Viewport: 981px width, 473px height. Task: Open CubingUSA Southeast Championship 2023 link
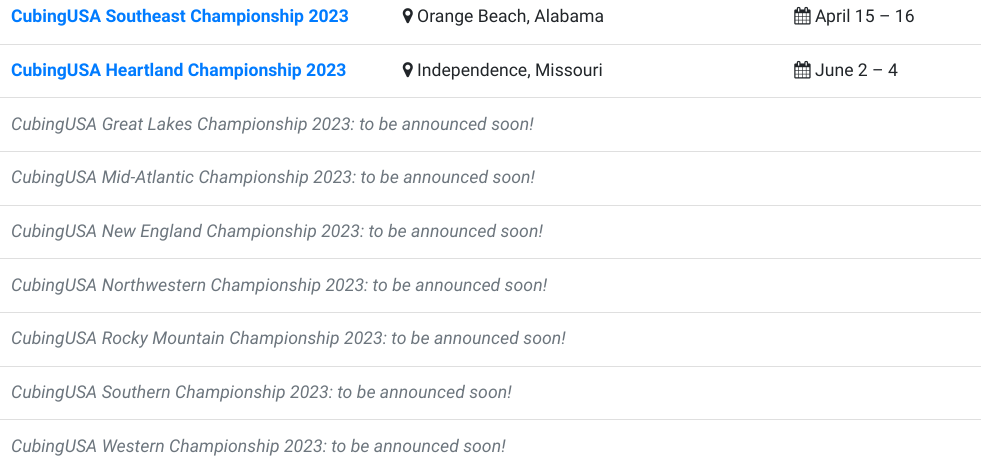(x=180, y=16)
